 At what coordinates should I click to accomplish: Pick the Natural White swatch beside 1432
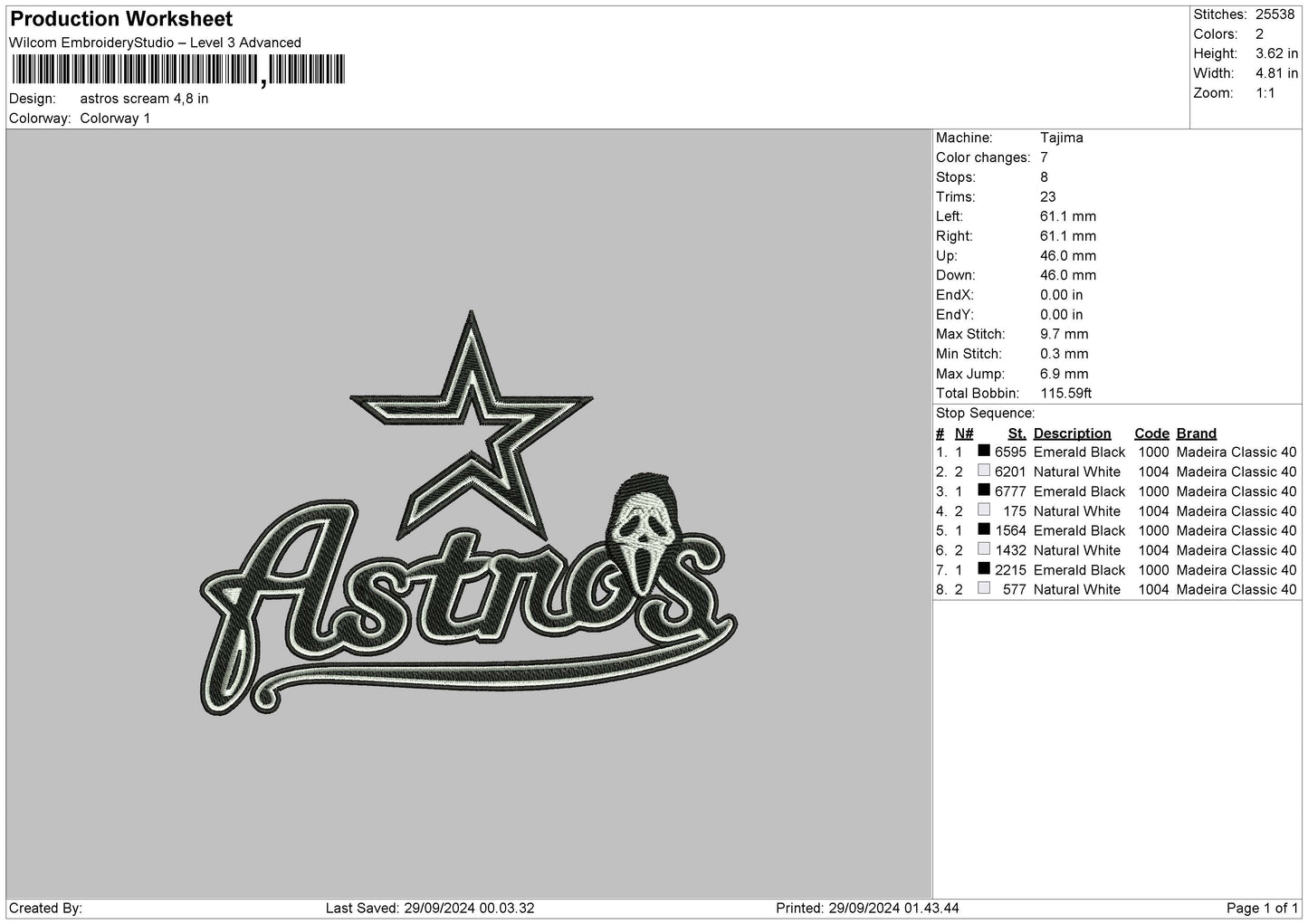click(x=984, y=549)
